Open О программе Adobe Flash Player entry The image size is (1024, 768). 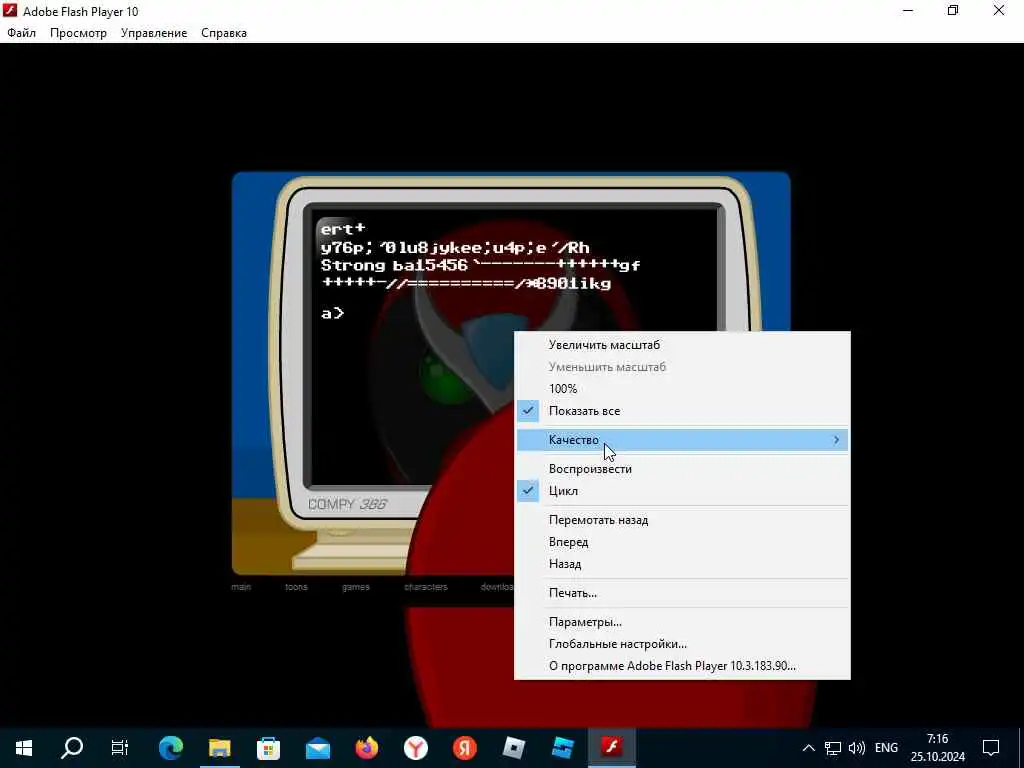682,666
